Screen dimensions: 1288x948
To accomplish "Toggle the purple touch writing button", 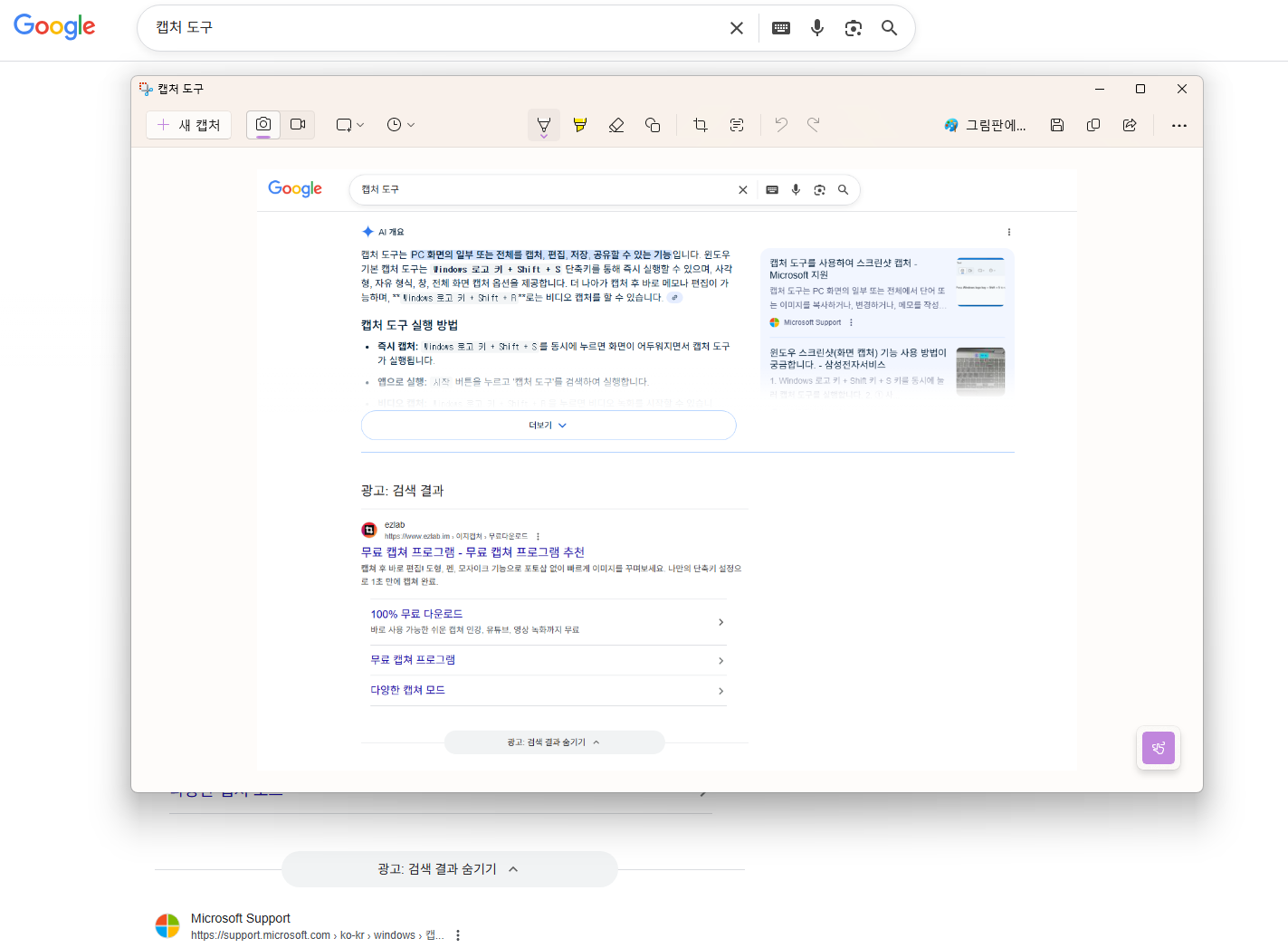I will tap(1159, 748).
